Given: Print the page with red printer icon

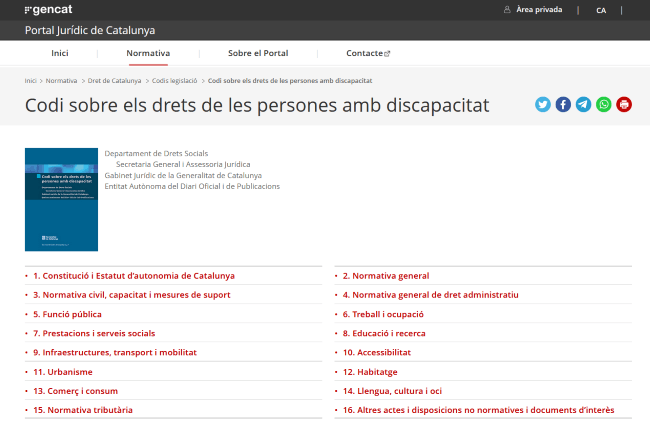Looking at the screenshot, I should [x=624, y=104].
